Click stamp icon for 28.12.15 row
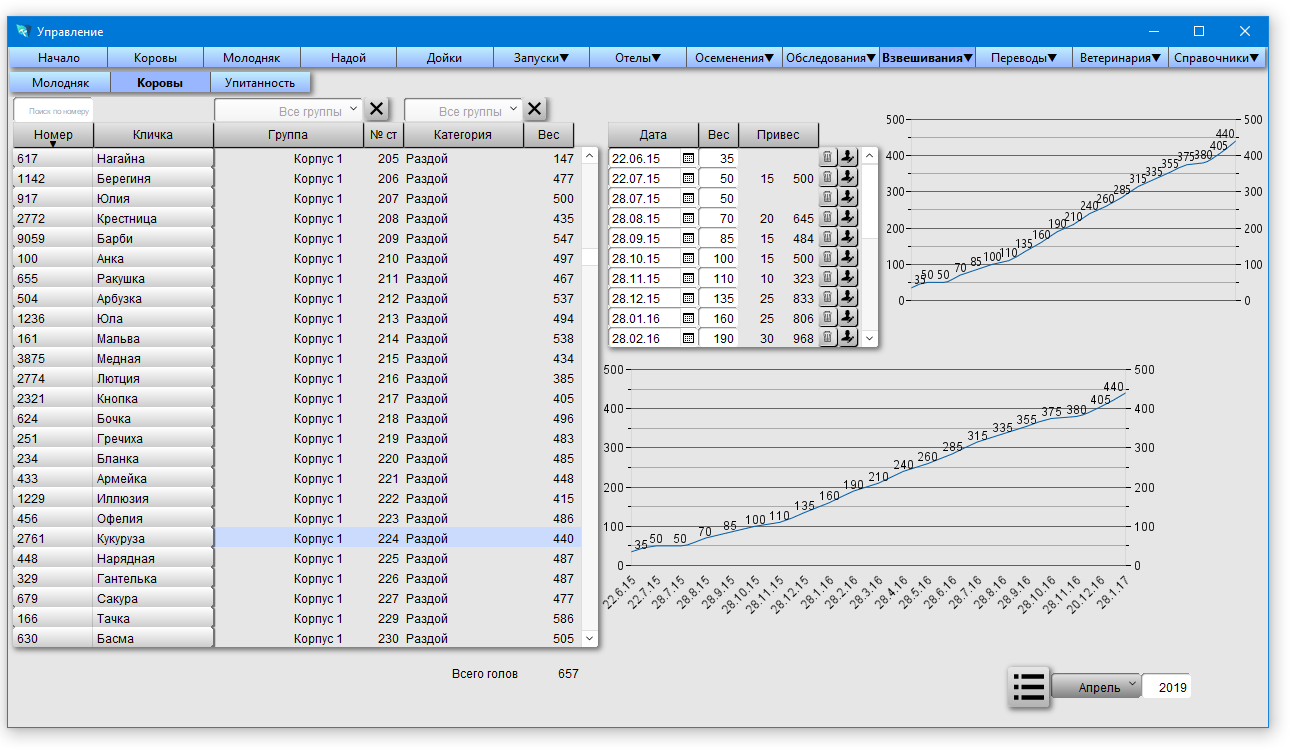The height and width of the screenshot is (750, 1290). click(848, 298)
